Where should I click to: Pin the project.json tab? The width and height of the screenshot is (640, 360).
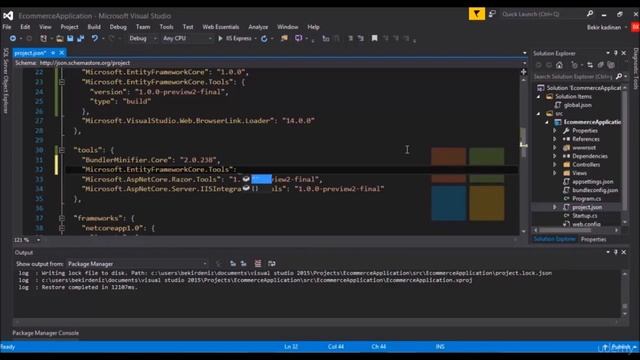(53, 53)
